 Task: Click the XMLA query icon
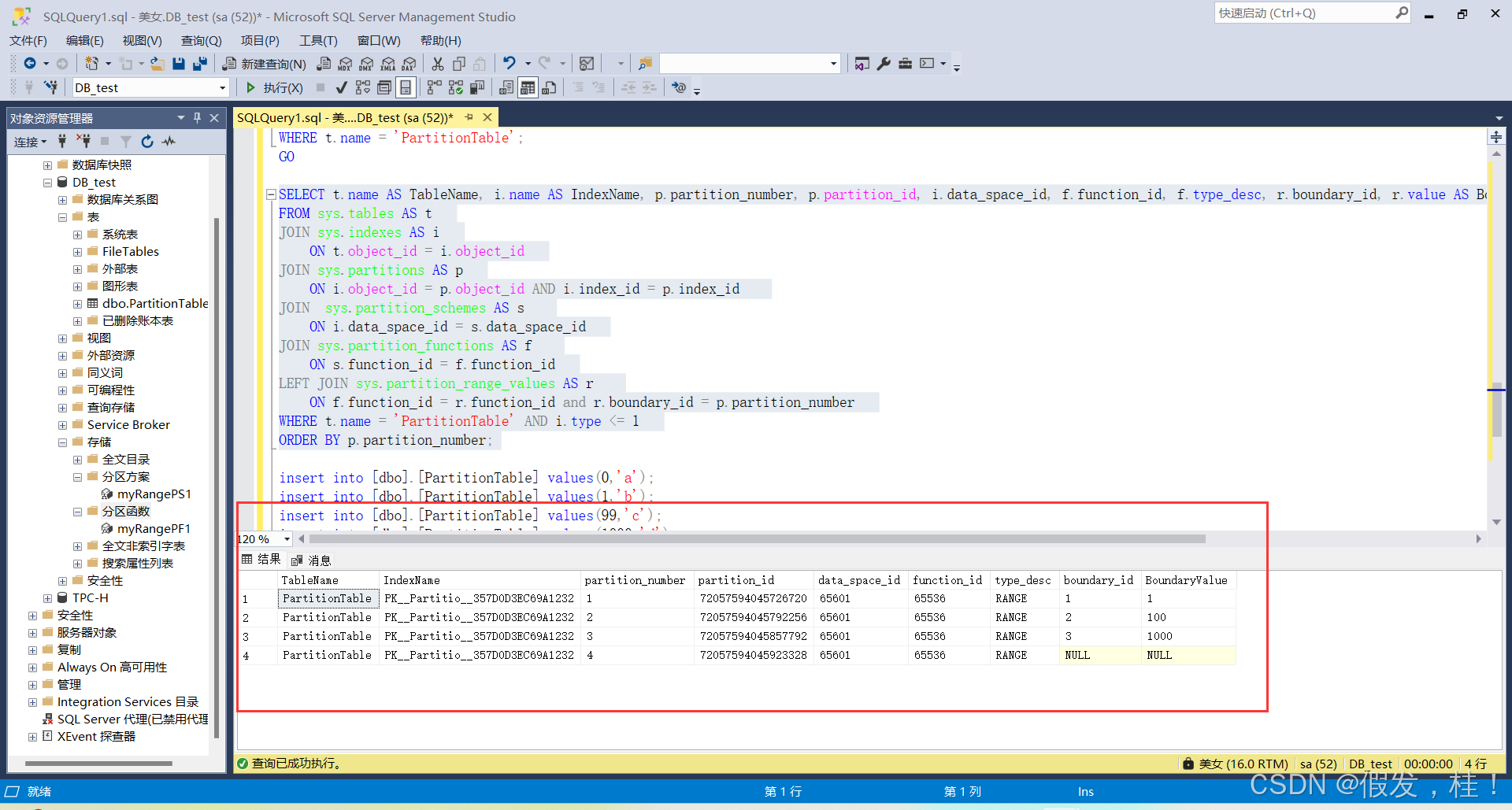[387, 64]
